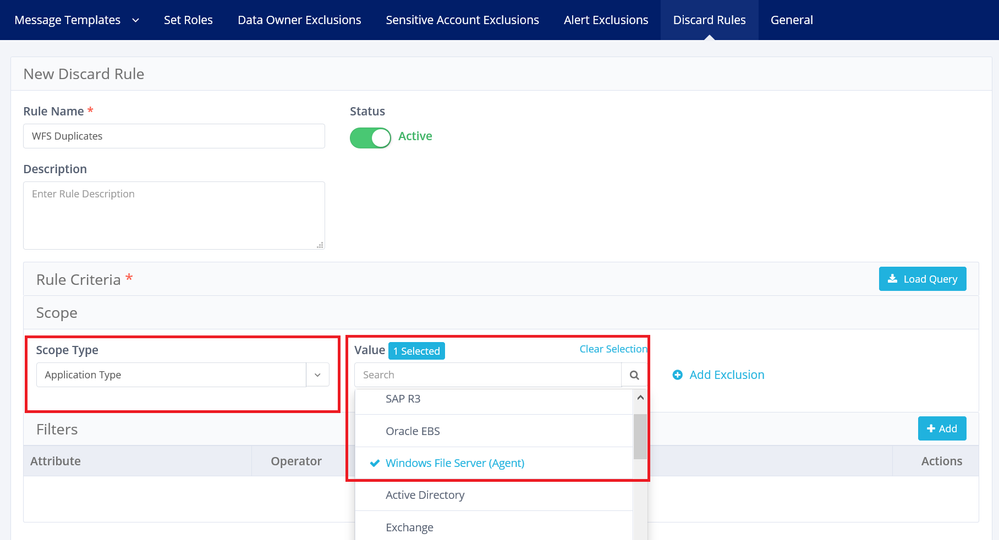Viewport: 999px width, 540px height.
Task: Switch to Data Owner Exclusions tab
Action: [x=299, y=20]
